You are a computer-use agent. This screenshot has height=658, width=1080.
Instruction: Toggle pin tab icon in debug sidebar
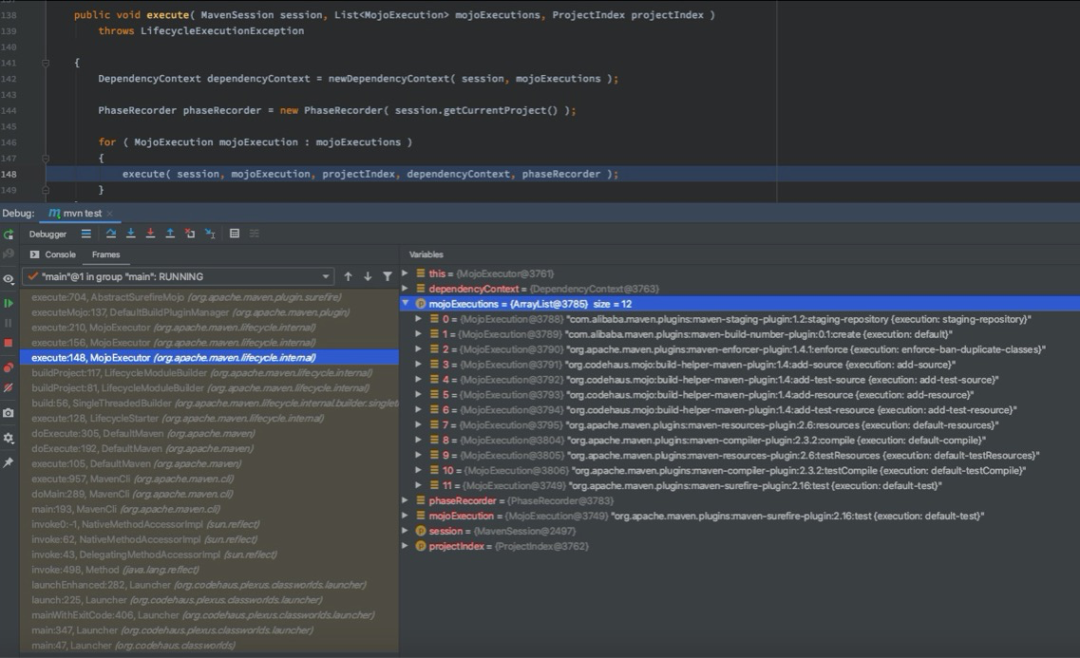[9, 462]
